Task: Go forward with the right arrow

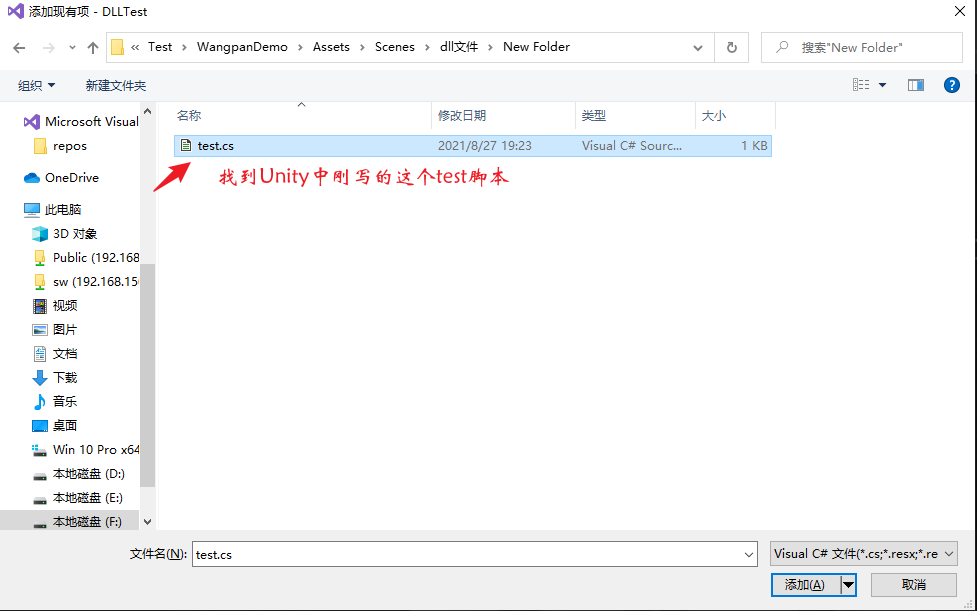Action: click(x=48, y=48)
